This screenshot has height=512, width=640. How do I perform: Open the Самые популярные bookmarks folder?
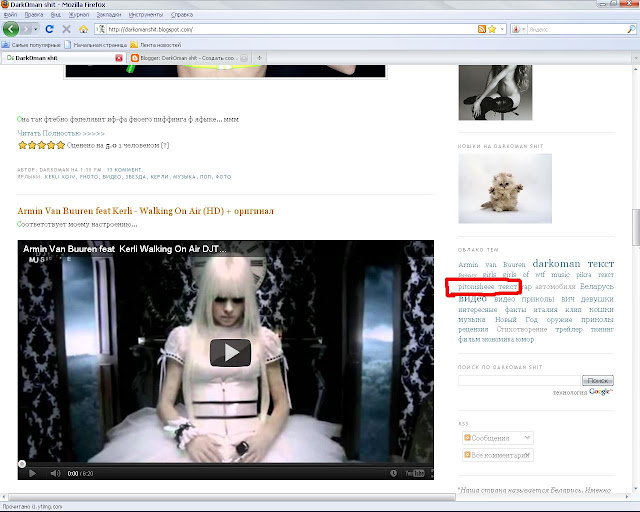[x=31, y=45]
